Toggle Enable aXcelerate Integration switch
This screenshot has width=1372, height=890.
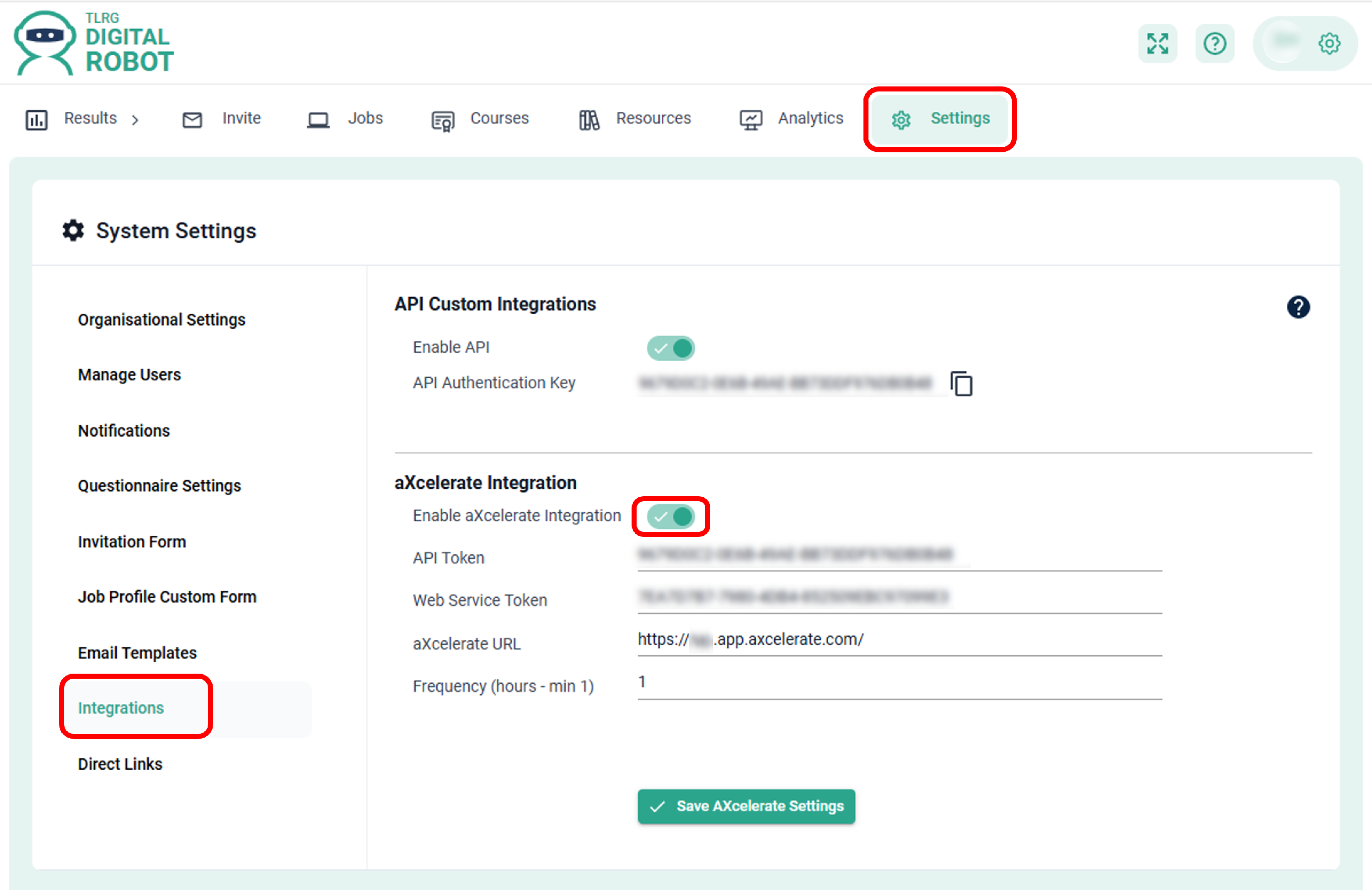pyautogui.click(x=670, y=516)
